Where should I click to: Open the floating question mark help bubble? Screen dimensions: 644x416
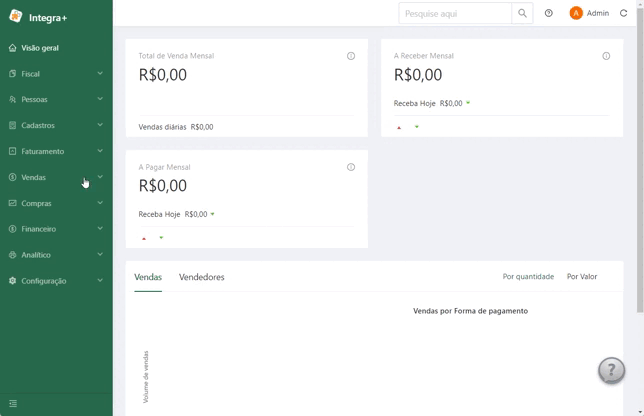click(x=611, y=370)
